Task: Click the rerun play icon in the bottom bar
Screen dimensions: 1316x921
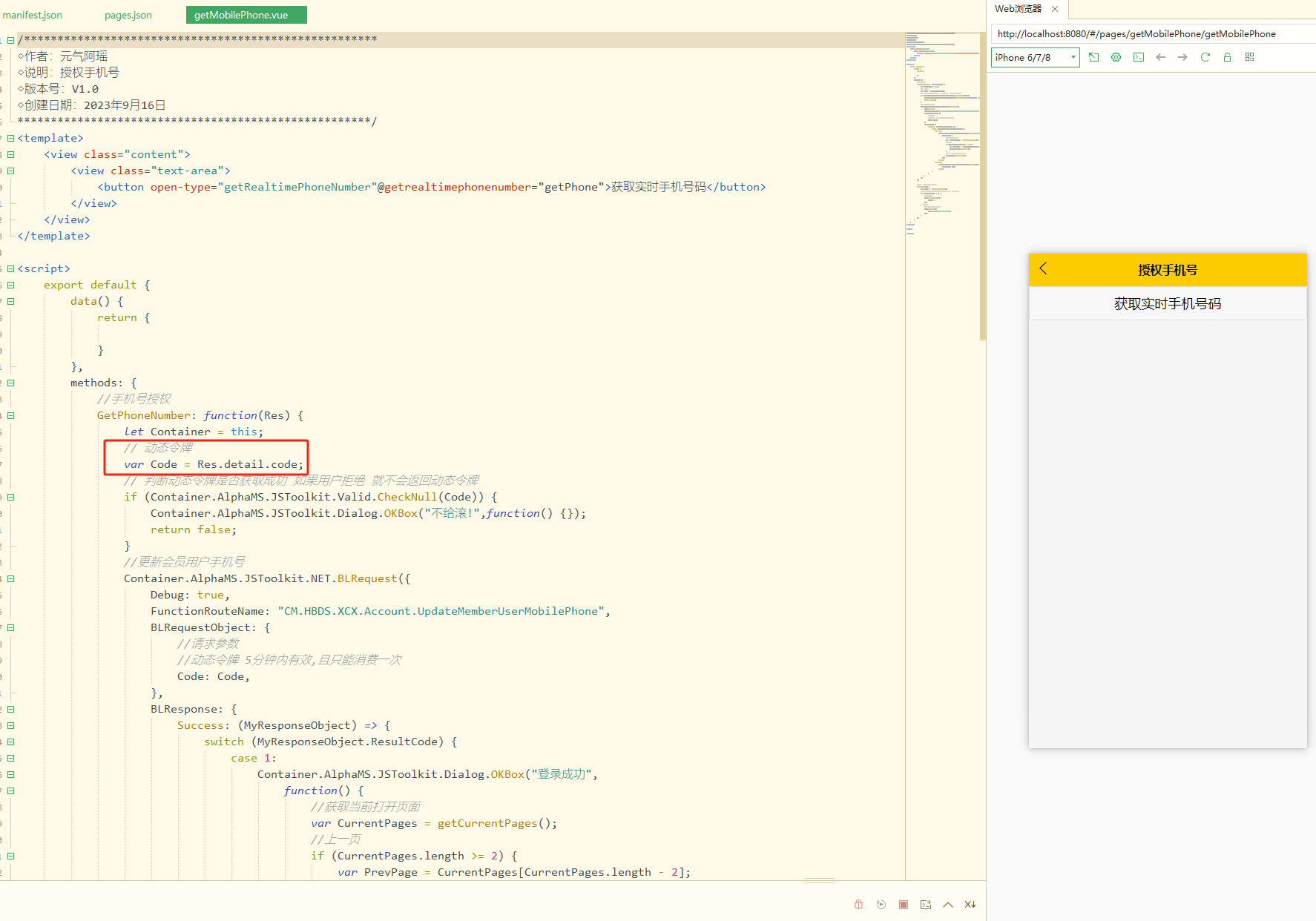Action: (x=881, y=905)
